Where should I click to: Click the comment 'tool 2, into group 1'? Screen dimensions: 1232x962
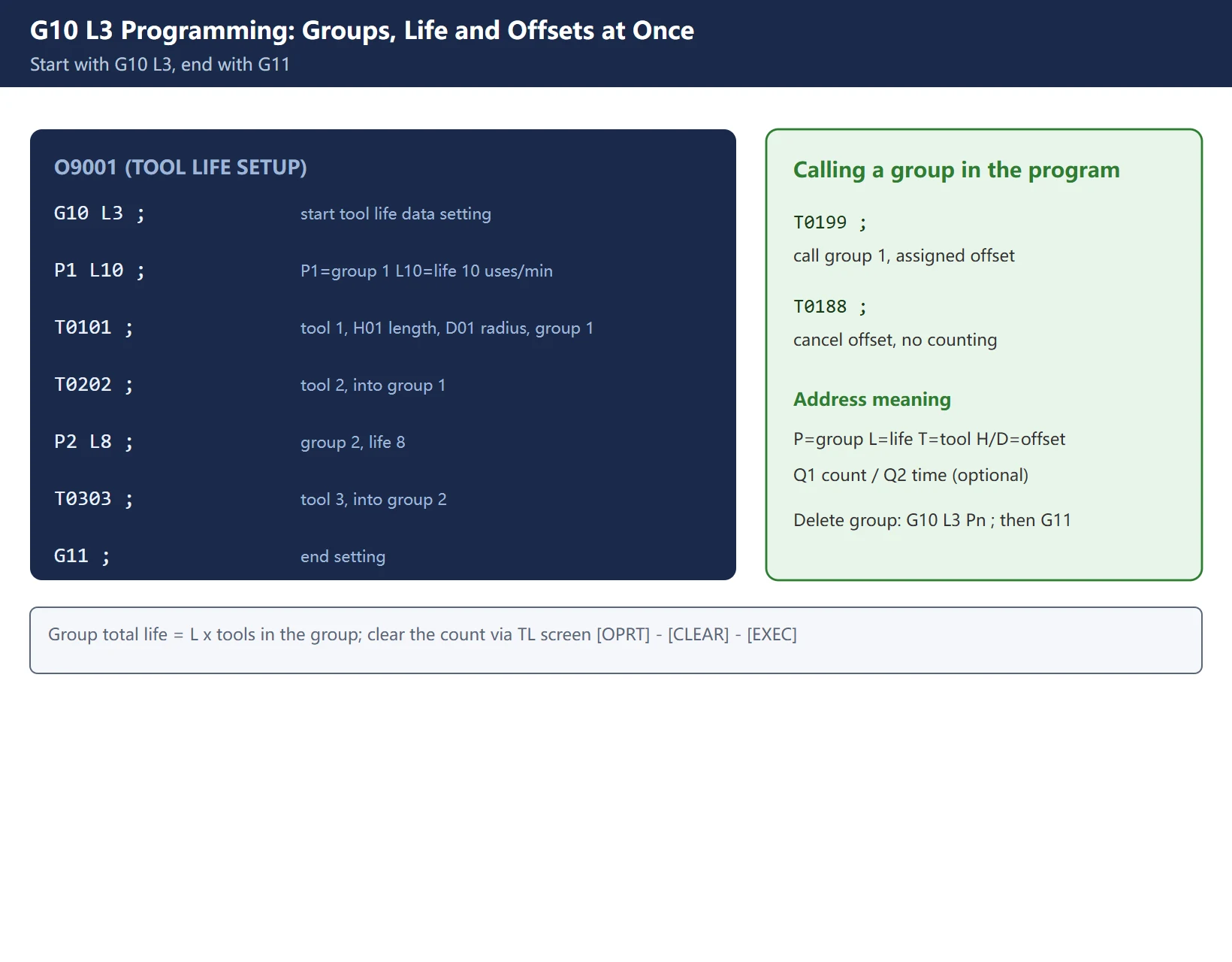(x=373, y=386)
